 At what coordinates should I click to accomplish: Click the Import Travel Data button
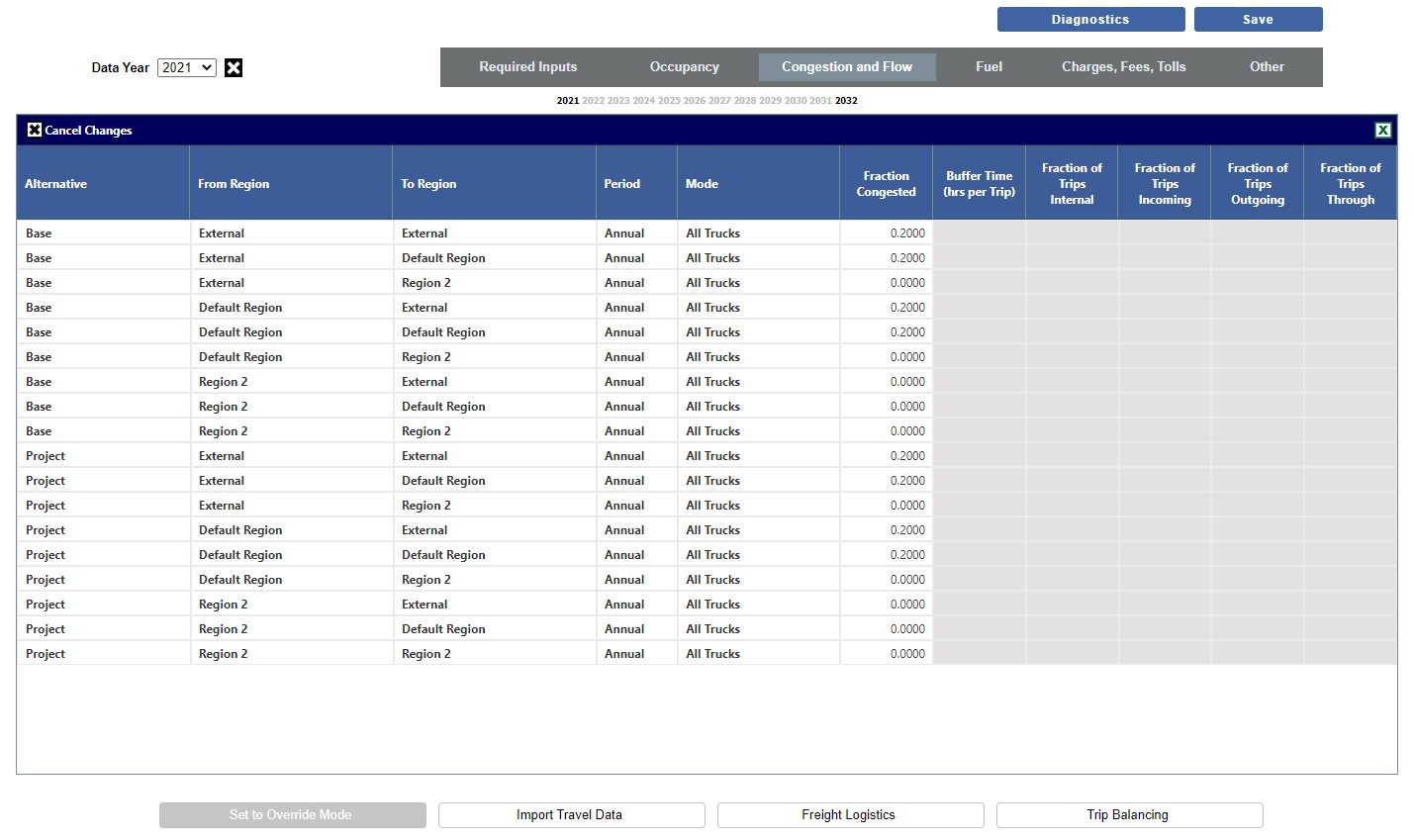point(570,815)
